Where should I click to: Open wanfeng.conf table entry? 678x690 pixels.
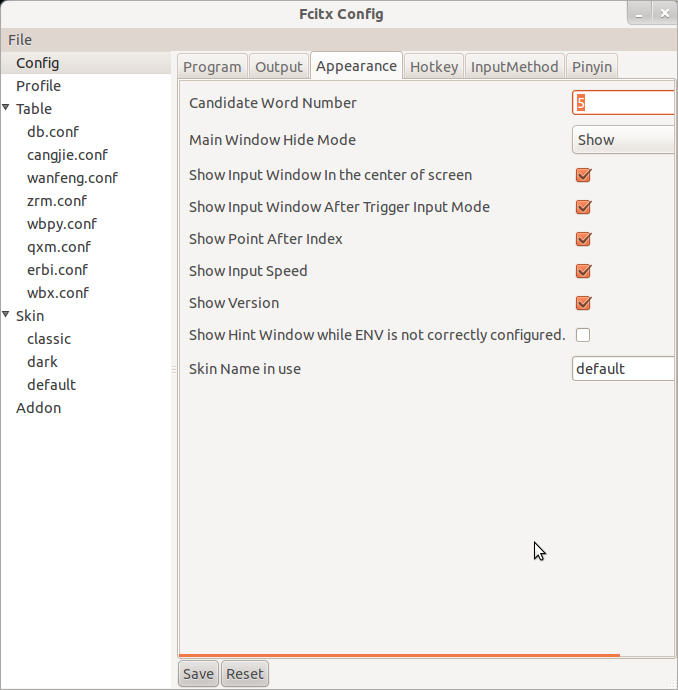coord(72,178)
